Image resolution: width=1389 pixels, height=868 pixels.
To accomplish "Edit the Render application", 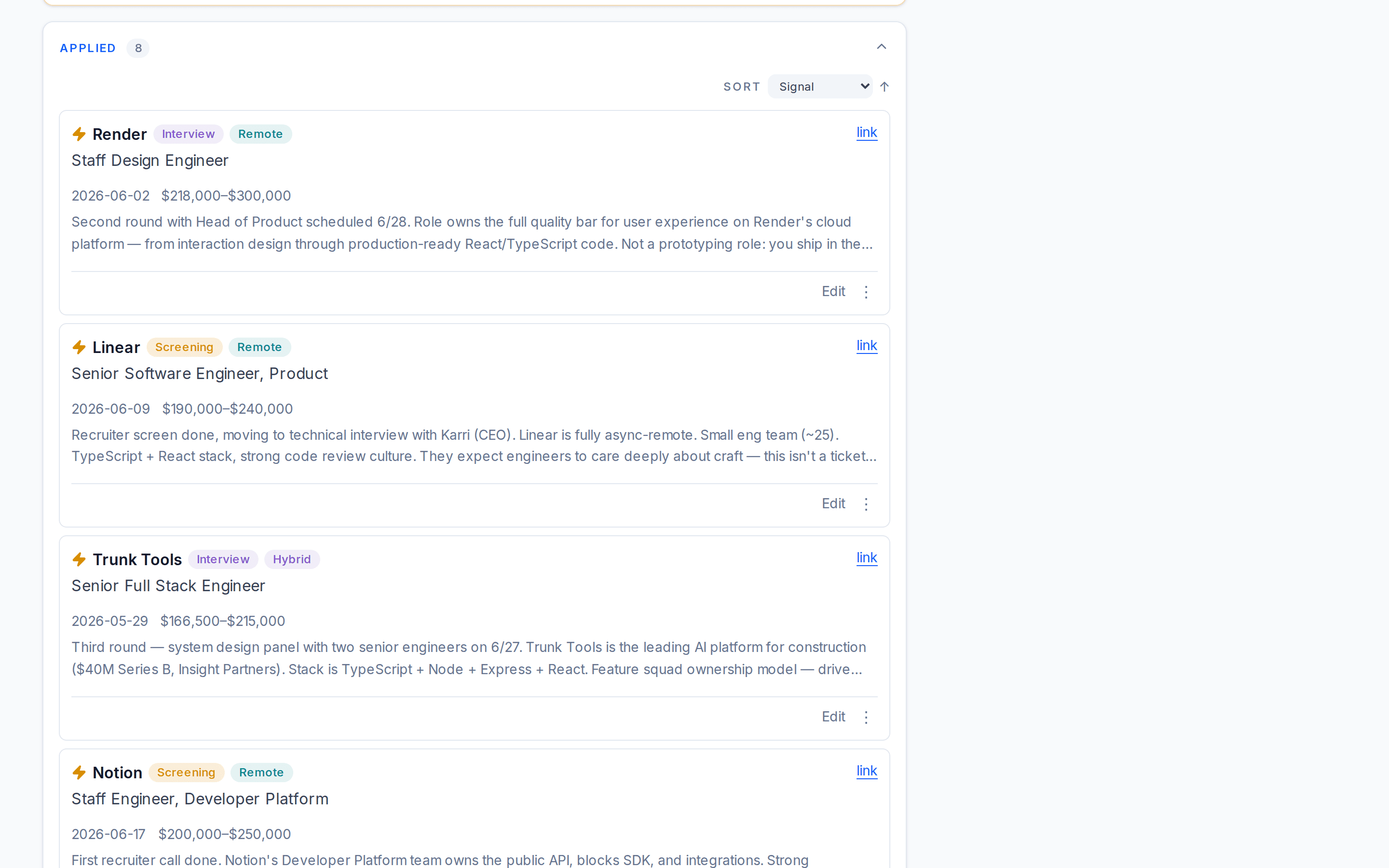I will (833, 292).
